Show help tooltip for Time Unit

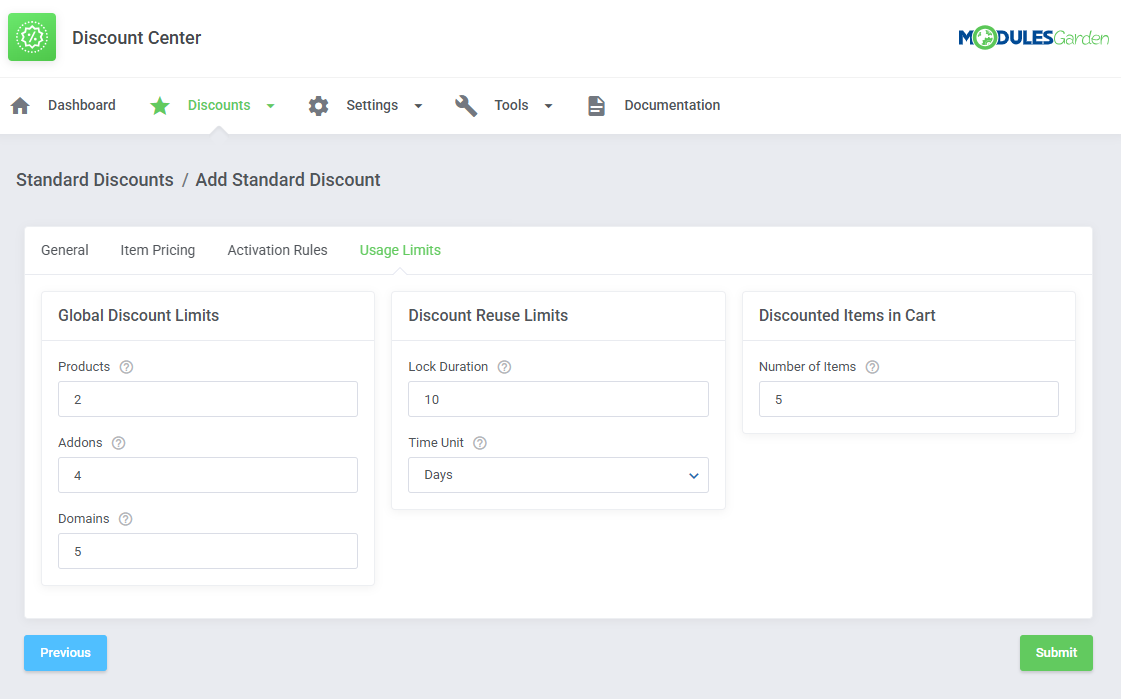coord(480,443)
